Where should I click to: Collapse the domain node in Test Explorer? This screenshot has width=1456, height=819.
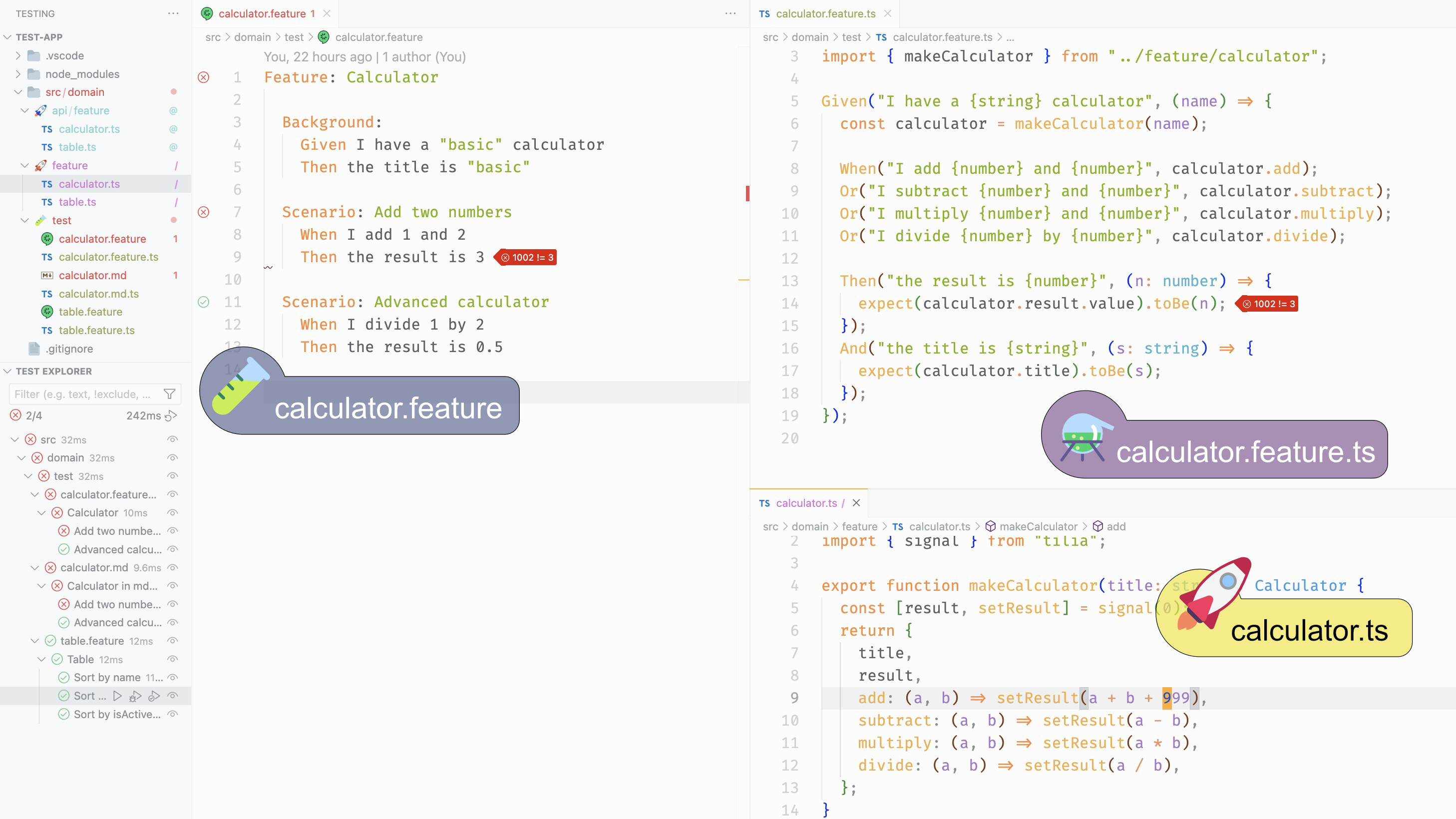coord(22,458)
